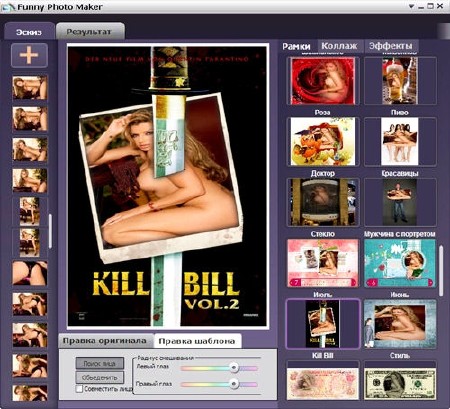
Task: Choose the Доктор frame template thumbnail
Action: [x=323, y=141]
